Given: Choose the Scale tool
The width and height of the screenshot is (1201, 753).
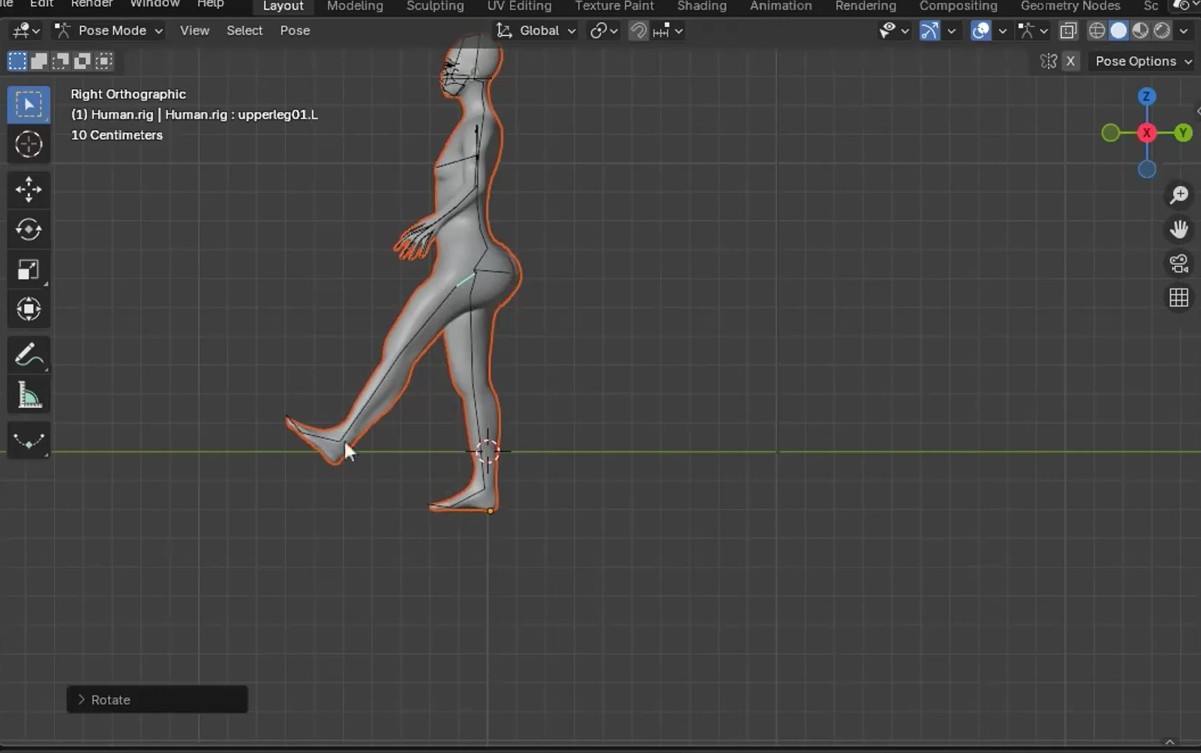Looking at the screenshot, I should point(28,269).
